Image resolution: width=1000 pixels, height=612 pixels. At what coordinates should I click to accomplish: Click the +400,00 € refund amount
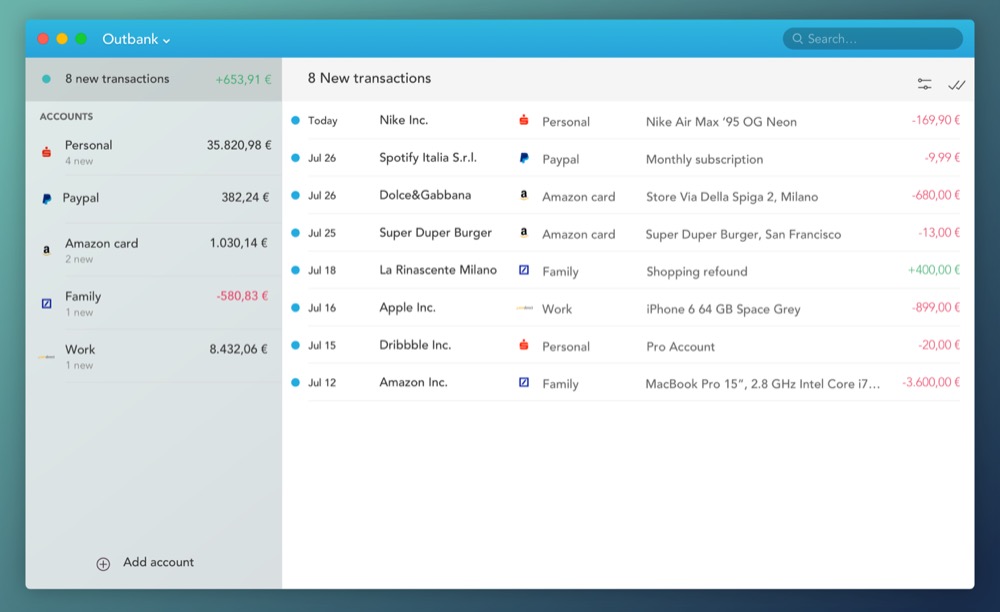pos(934,270)
